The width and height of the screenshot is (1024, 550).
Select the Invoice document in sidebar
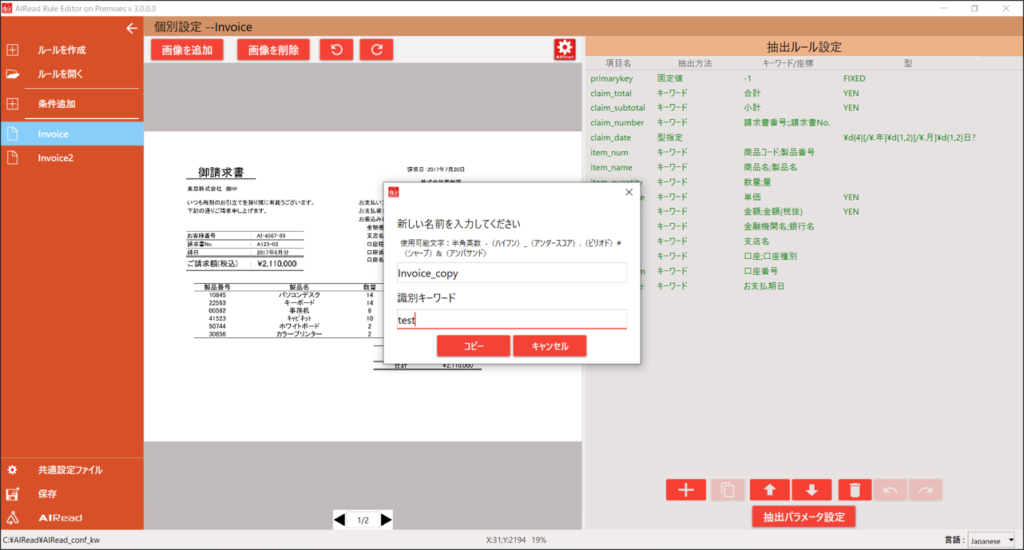[x=72, y=134]
